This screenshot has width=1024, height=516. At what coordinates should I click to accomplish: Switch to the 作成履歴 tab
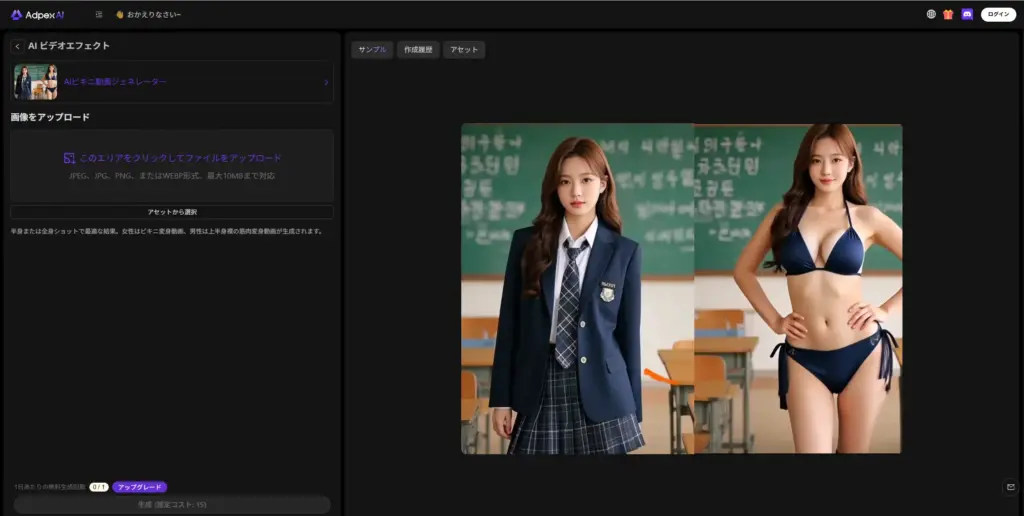coord(418,50)
